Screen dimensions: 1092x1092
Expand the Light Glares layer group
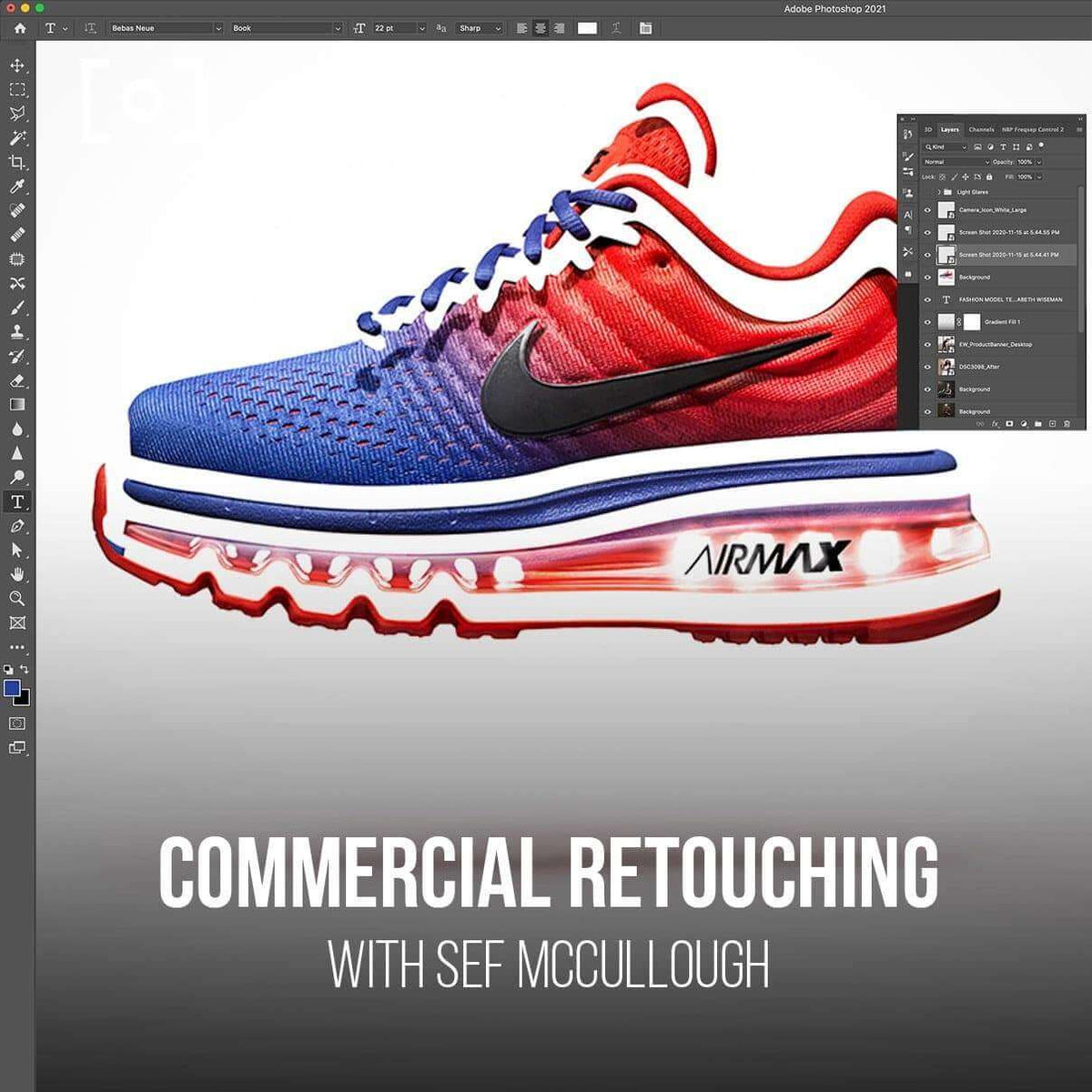coord(939,192)
